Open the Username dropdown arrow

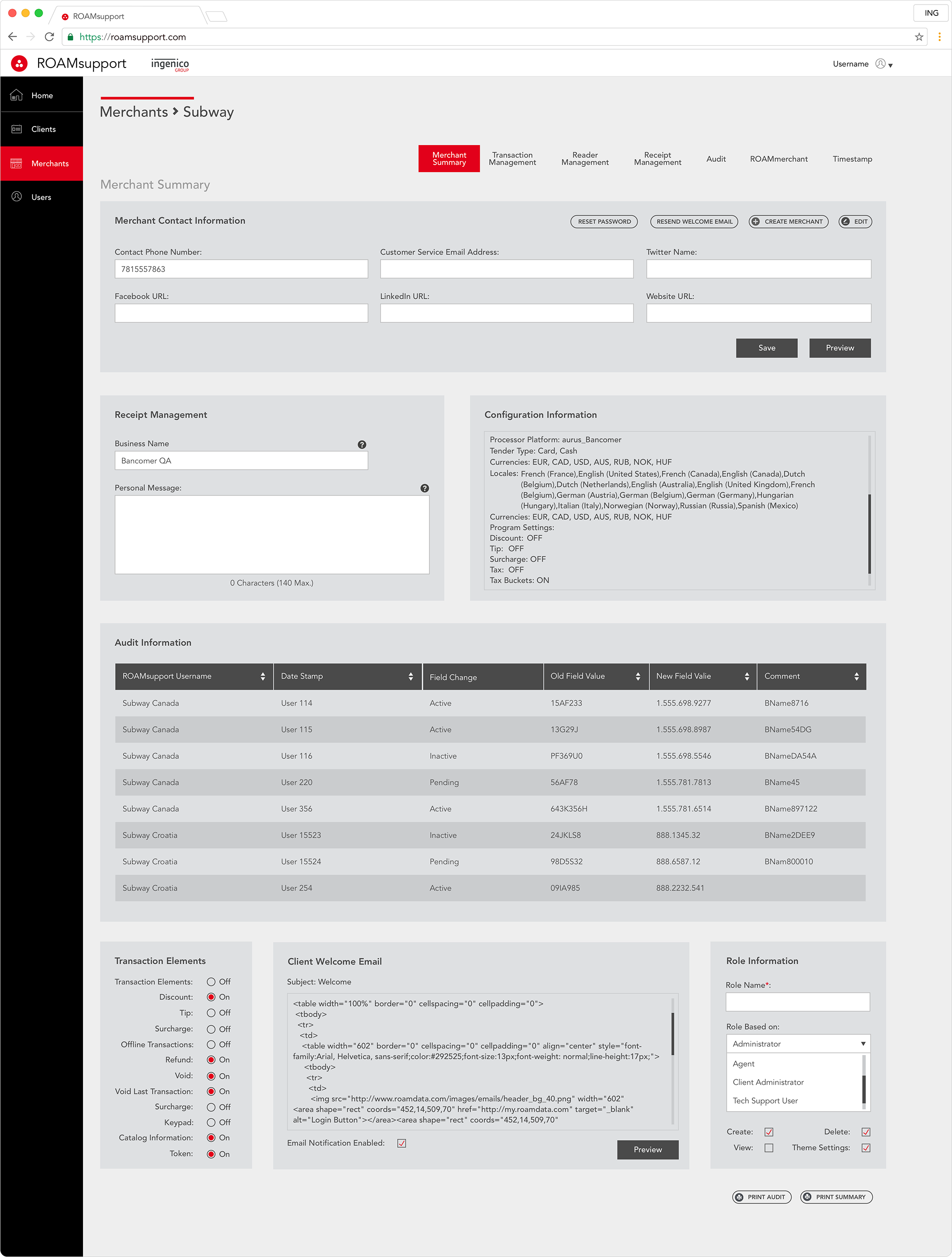891,65
